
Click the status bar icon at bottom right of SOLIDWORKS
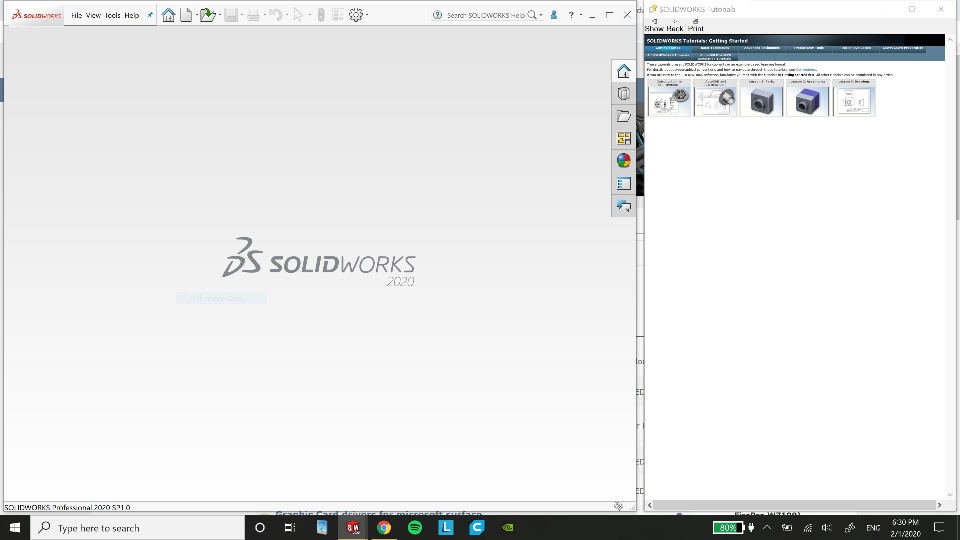pyautogui.click(x=618, y=506)
